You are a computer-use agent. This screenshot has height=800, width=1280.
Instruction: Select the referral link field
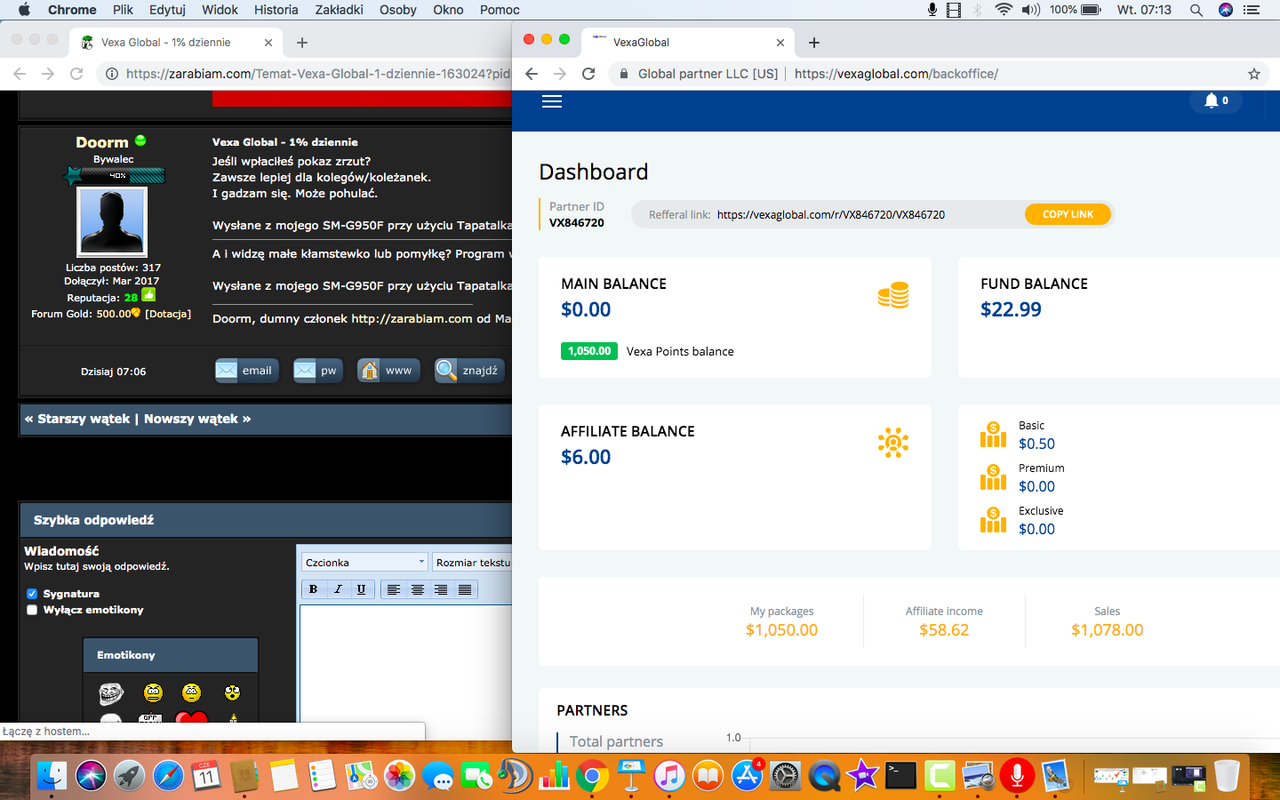pyautogui.click(x=830, y=214)
